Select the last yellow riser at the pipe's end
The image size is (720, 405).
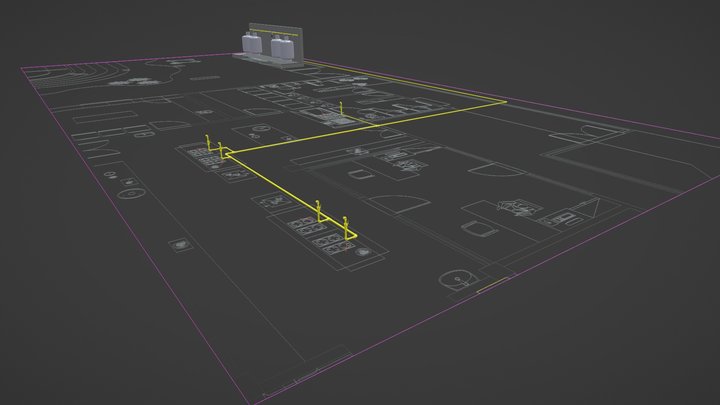tap(346, 227)
